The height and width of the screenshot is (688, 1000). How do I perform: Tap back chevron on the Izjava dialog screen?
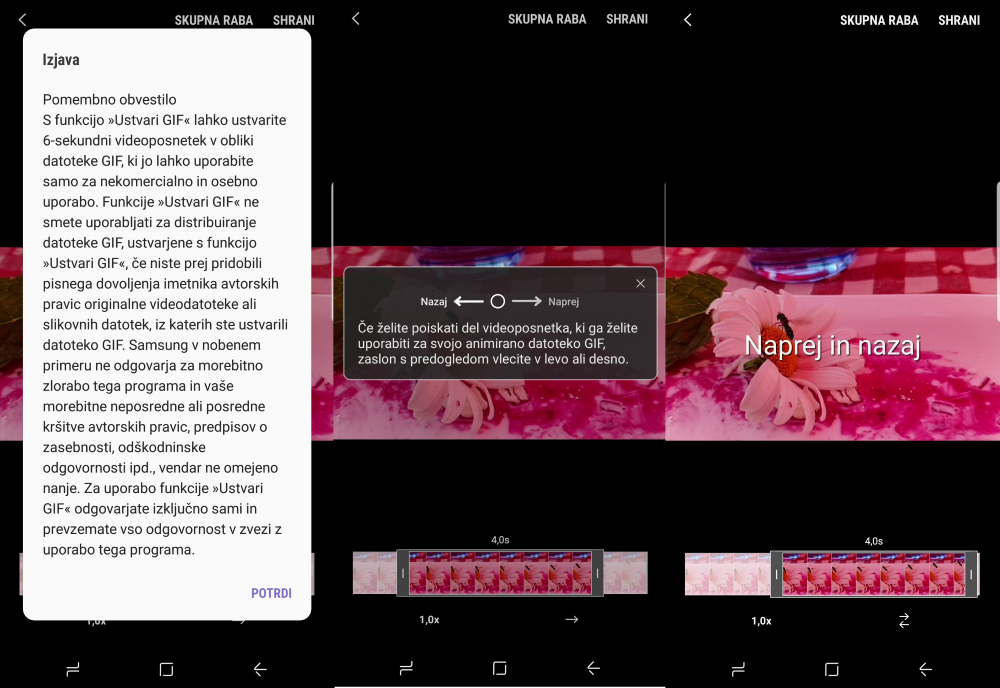tap(22, 20)
